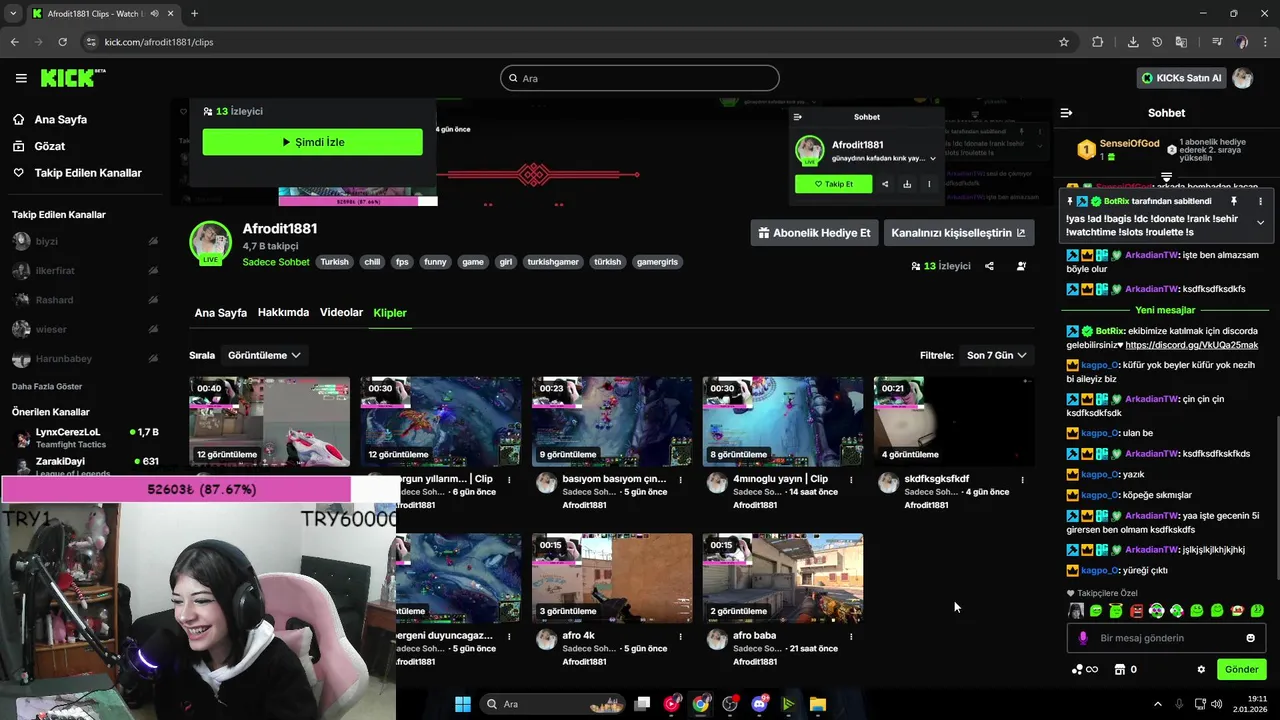Image resolution: width=1280 pixels, height=720 pixels.
Task: Open Windows Start menu
Action: (x=463, y=704)
